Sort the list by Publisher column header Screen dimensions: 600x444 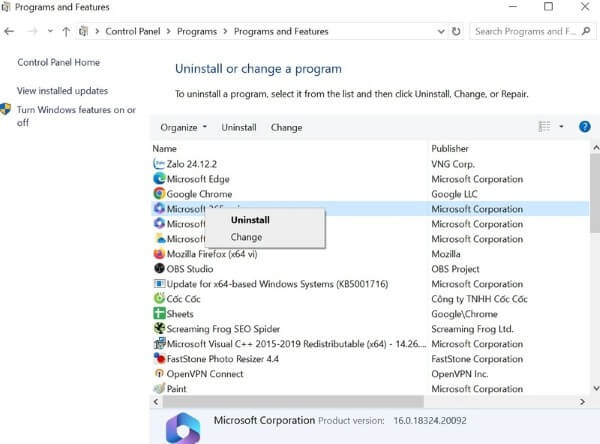pos(450,148)
